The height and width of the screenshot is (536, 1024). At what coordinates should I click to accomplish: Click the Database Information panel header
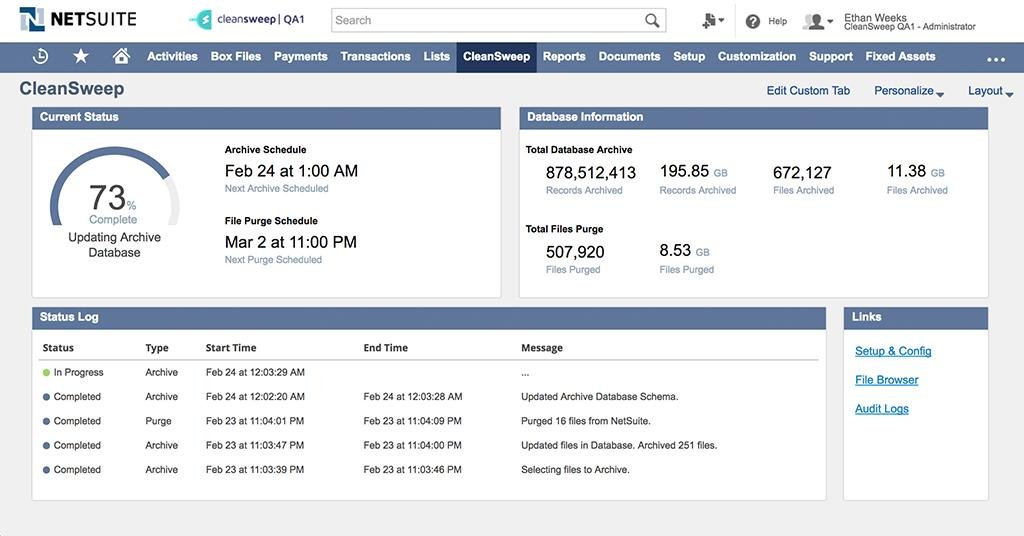coord(754,118)
